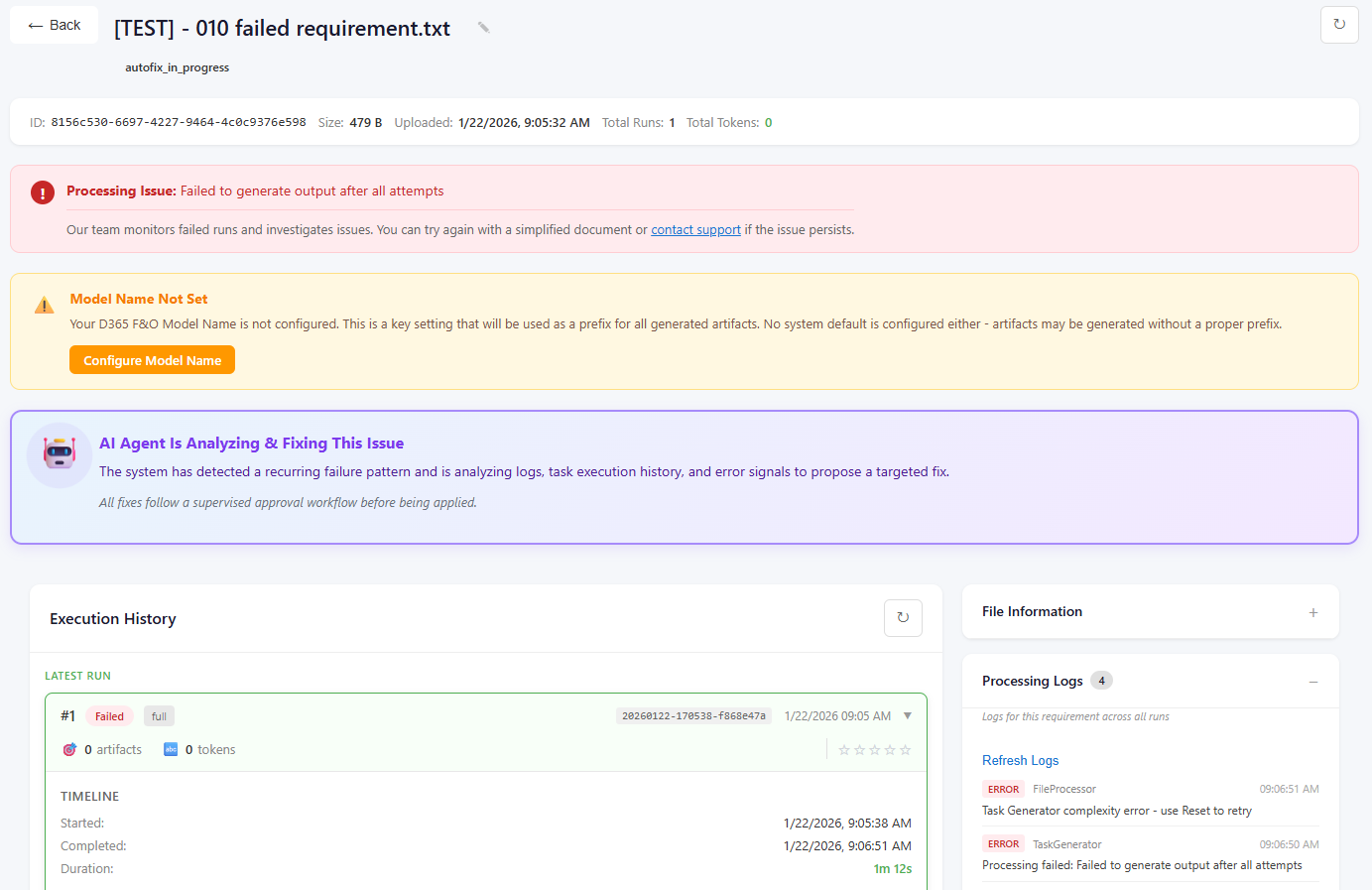Rate run with the second star
This screenshot has width=1372, height=890.
click(x=859, y=750)
